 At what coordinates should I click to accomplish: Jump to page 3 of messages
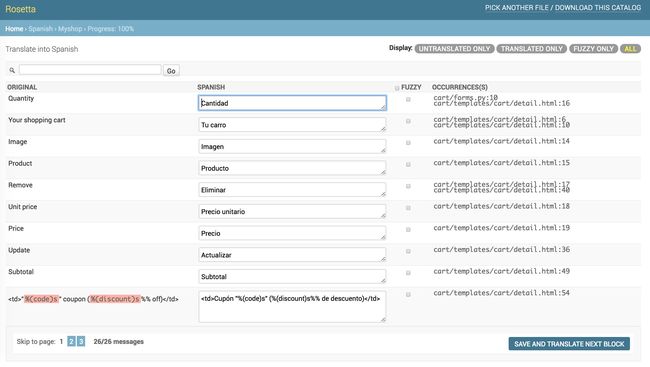click(x=81, y=342)
